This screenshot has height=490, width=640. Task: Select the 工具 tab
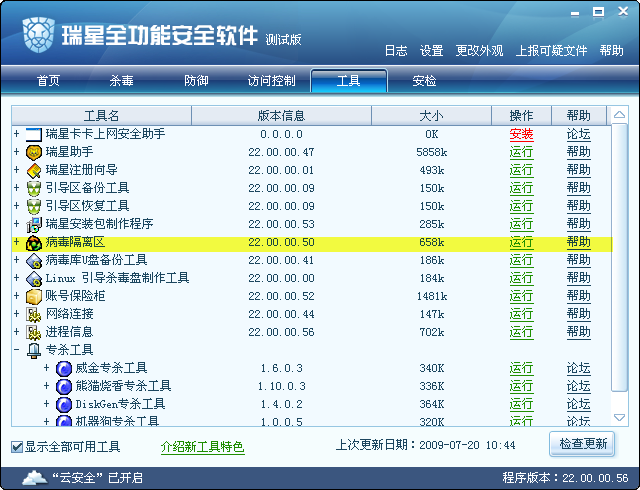(x=349, y=80)
